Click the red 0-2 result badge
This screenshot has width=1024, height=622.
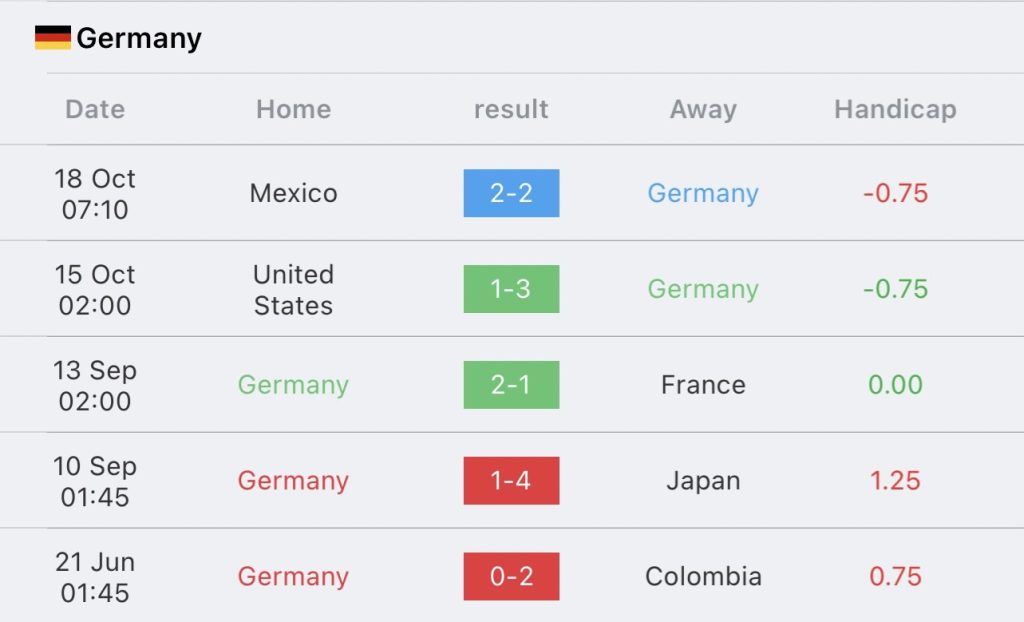pyautogui.click(x=511, y=576)
